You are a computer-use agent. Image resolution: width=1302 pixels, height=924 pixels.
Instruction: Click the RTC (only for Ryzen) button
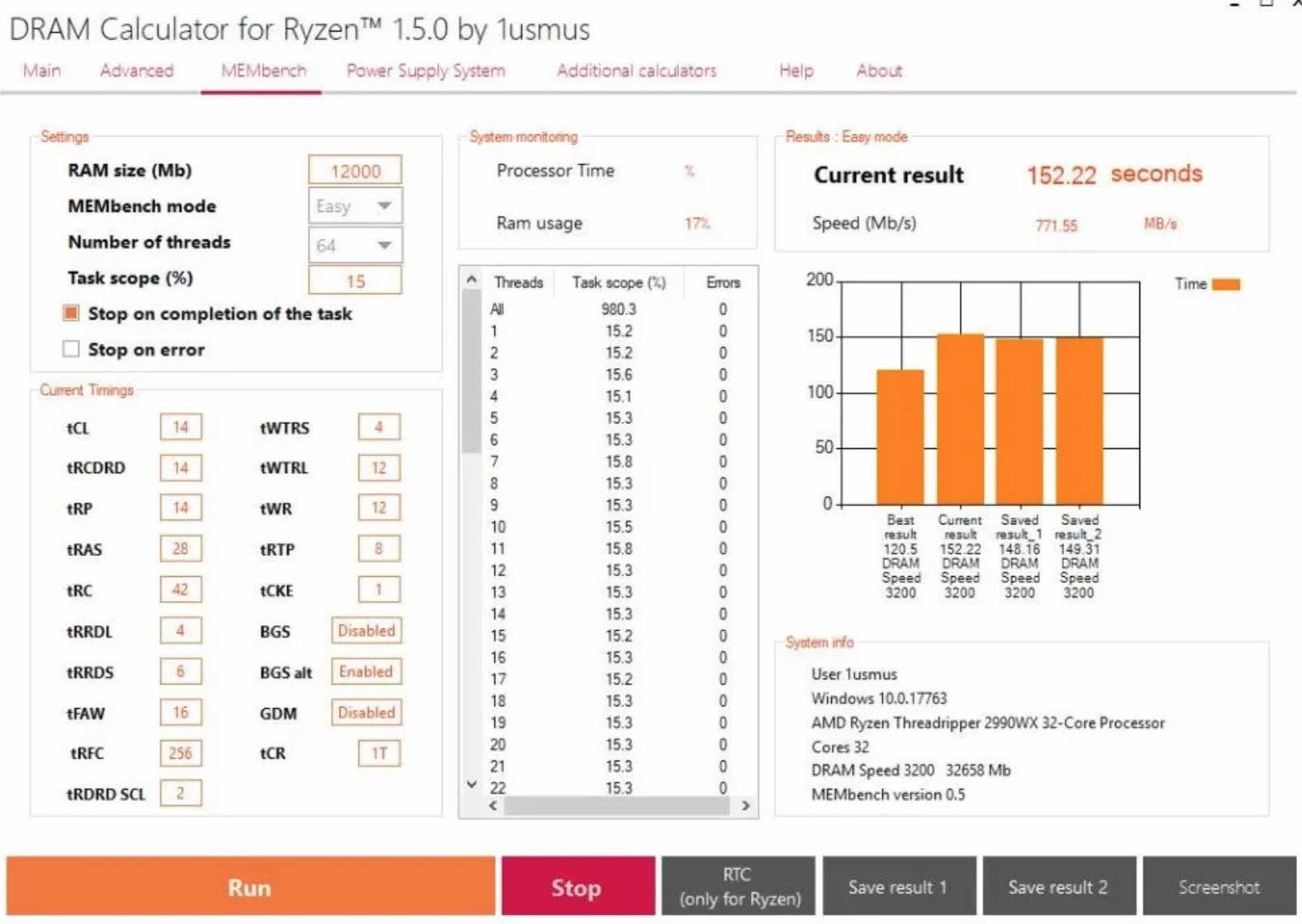coord(738,887)
